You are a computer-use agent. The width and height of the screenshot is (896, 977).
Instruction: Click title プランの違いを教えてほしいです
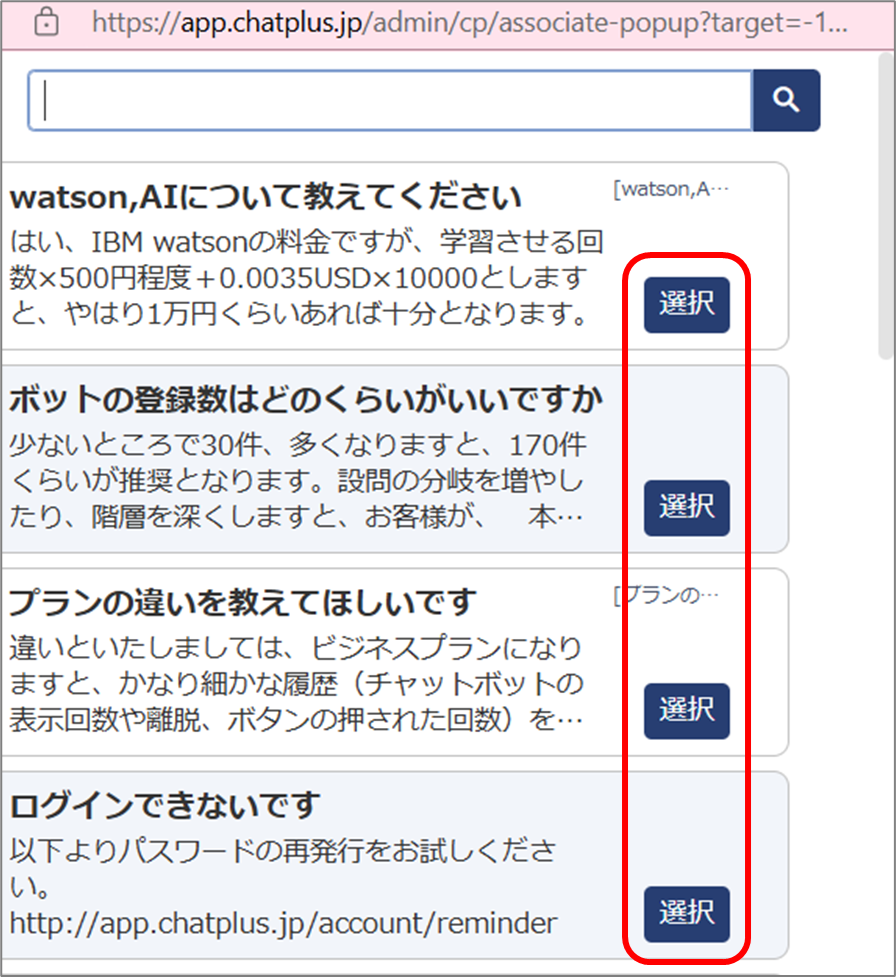tap(242, 603)
